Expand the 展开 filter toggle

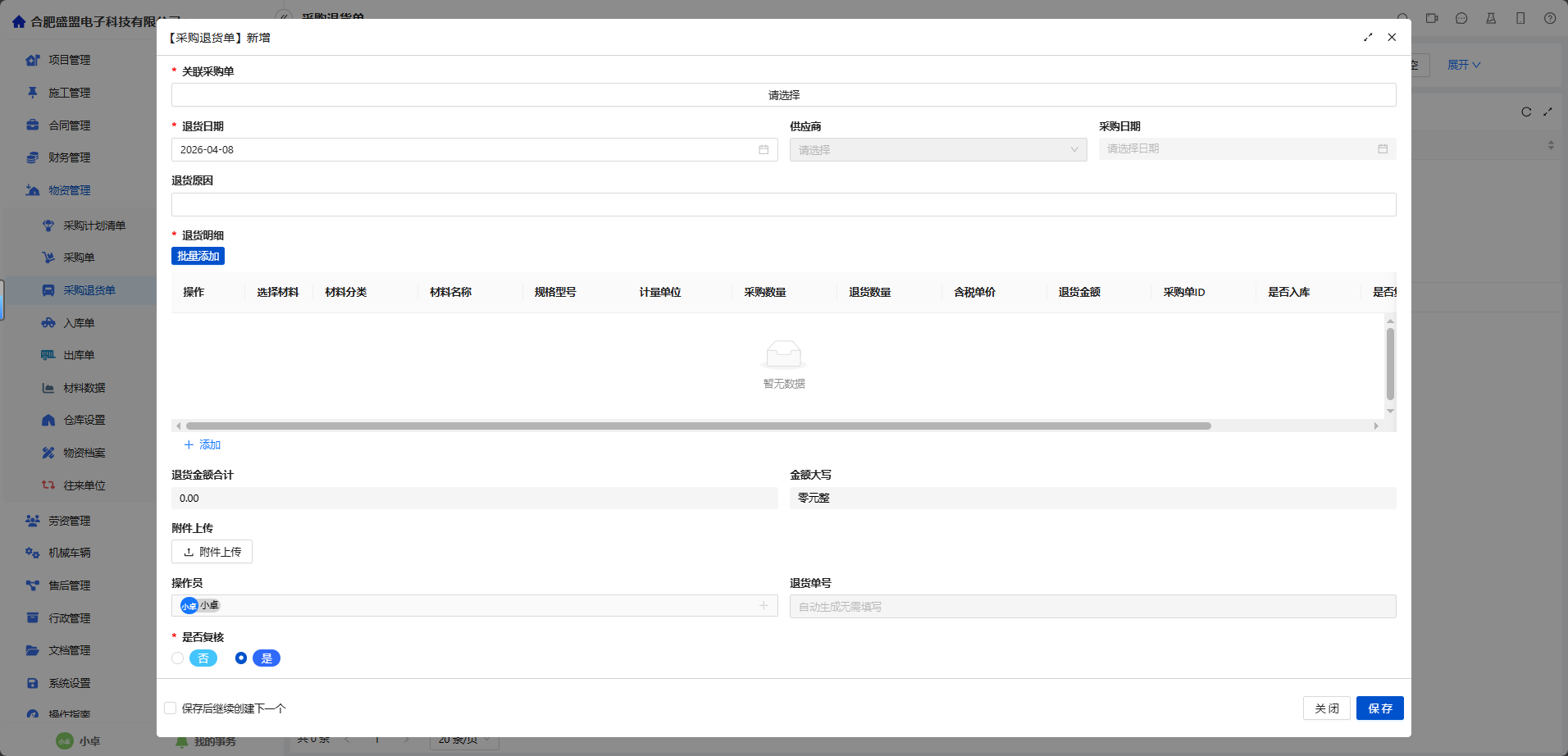tap(1463, 65)
